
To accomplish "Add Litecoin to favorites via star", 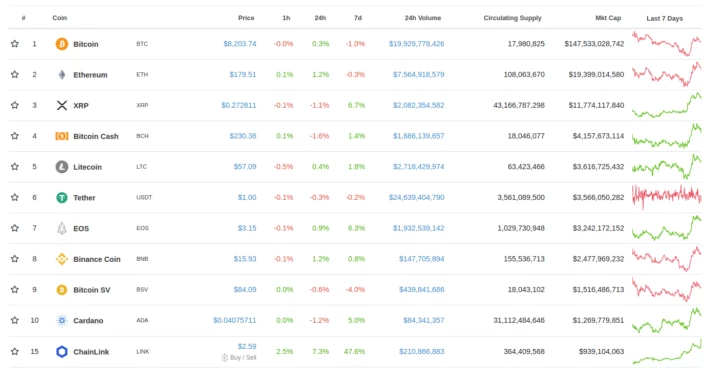I will [x=15, y=166].
